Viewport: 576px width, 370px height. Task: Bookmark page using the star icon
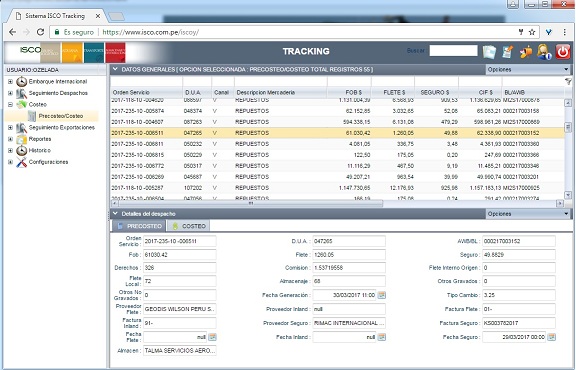point(532,32)
